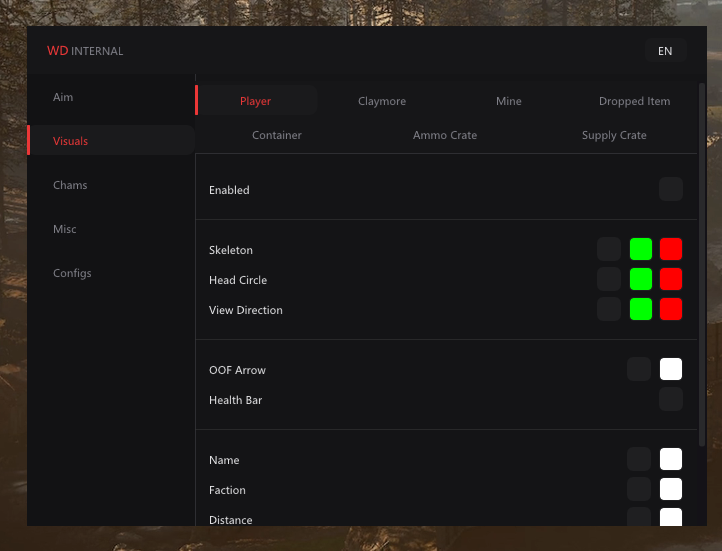Click the EN language button
Viewport: 722px width, 551px height.
[x=665, y=51]
